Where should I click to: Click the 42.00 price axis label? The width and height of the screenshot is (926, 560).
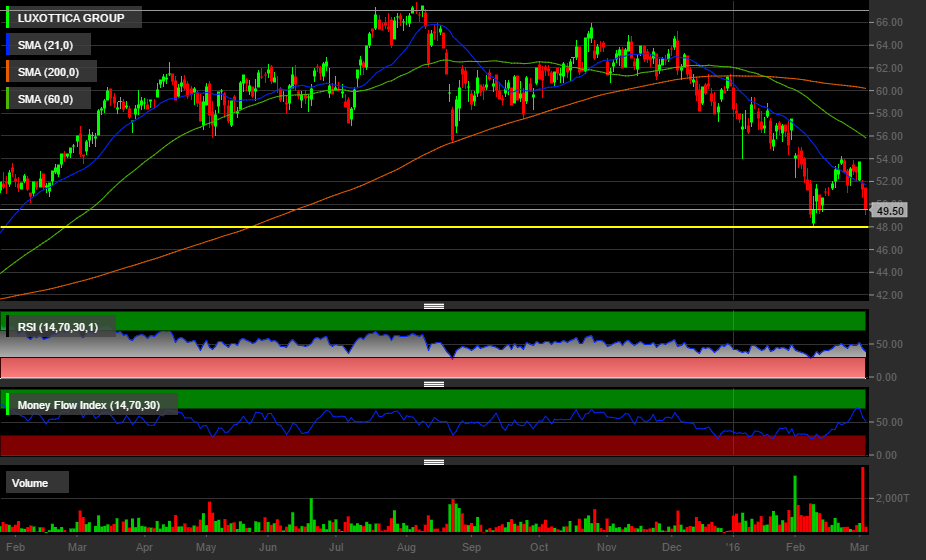pyautogui.click(x=889, y=295)
